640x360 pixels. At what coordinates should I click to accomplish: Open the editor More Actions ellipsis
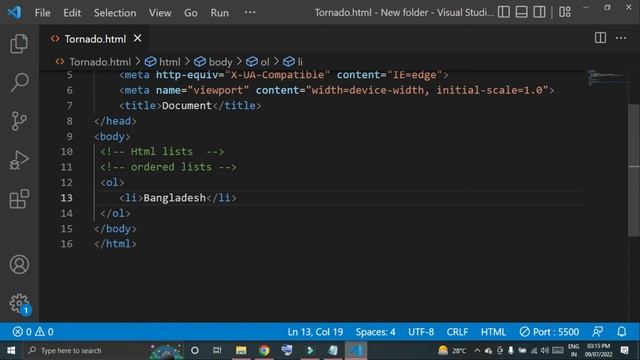coord(621,38)
